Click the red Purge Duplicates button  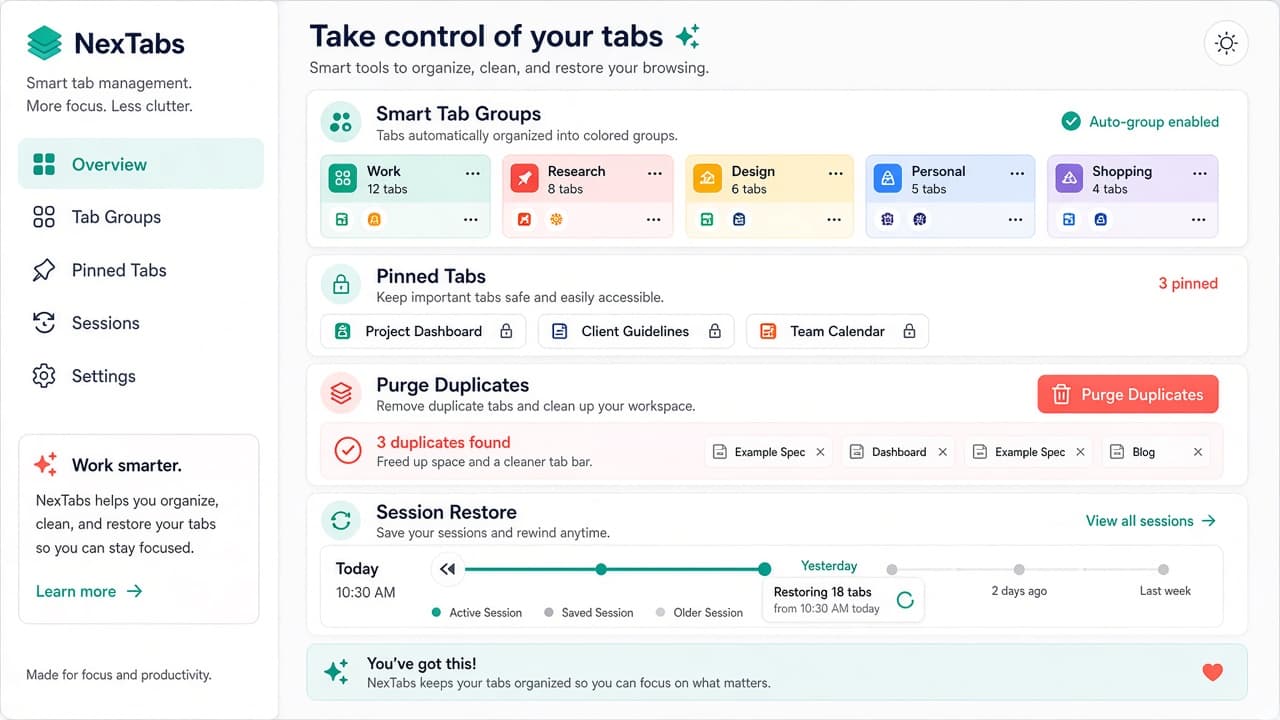1128,394
